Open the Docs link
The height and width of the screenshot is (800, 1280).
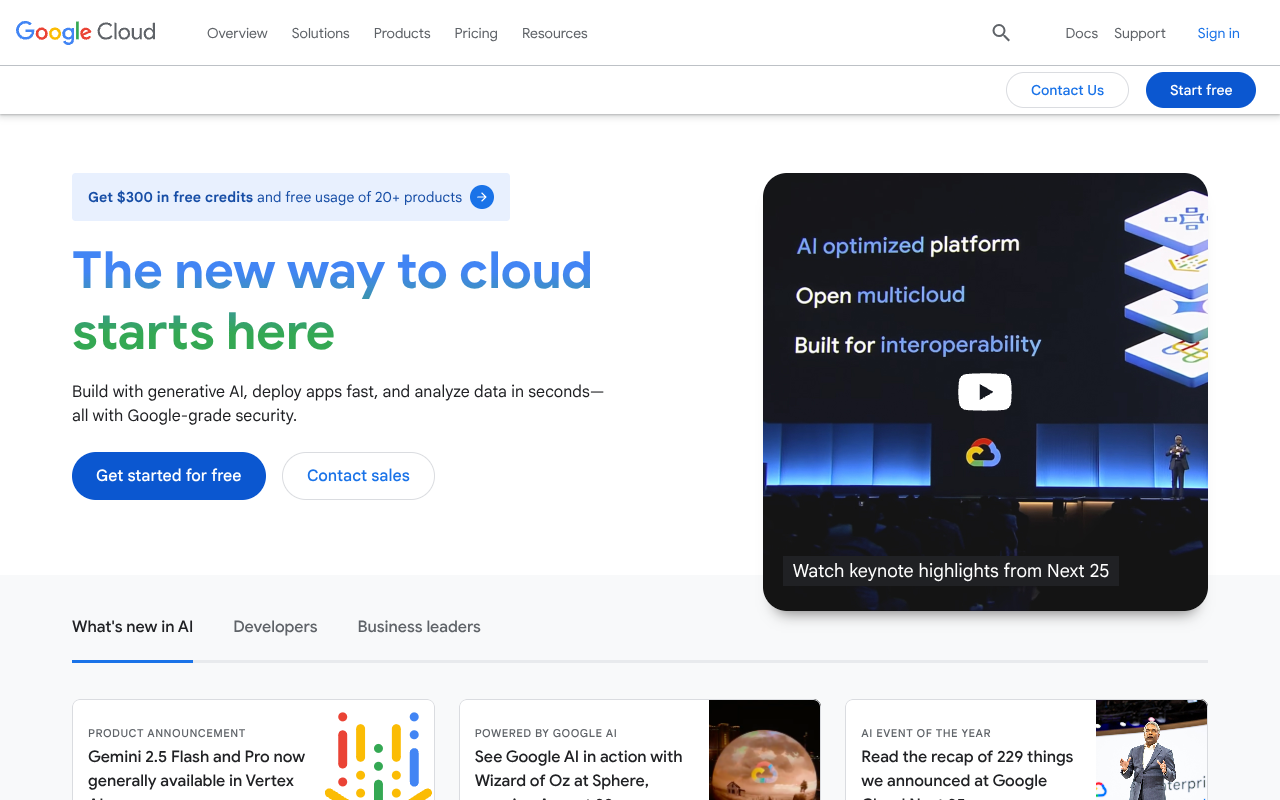1082,33
